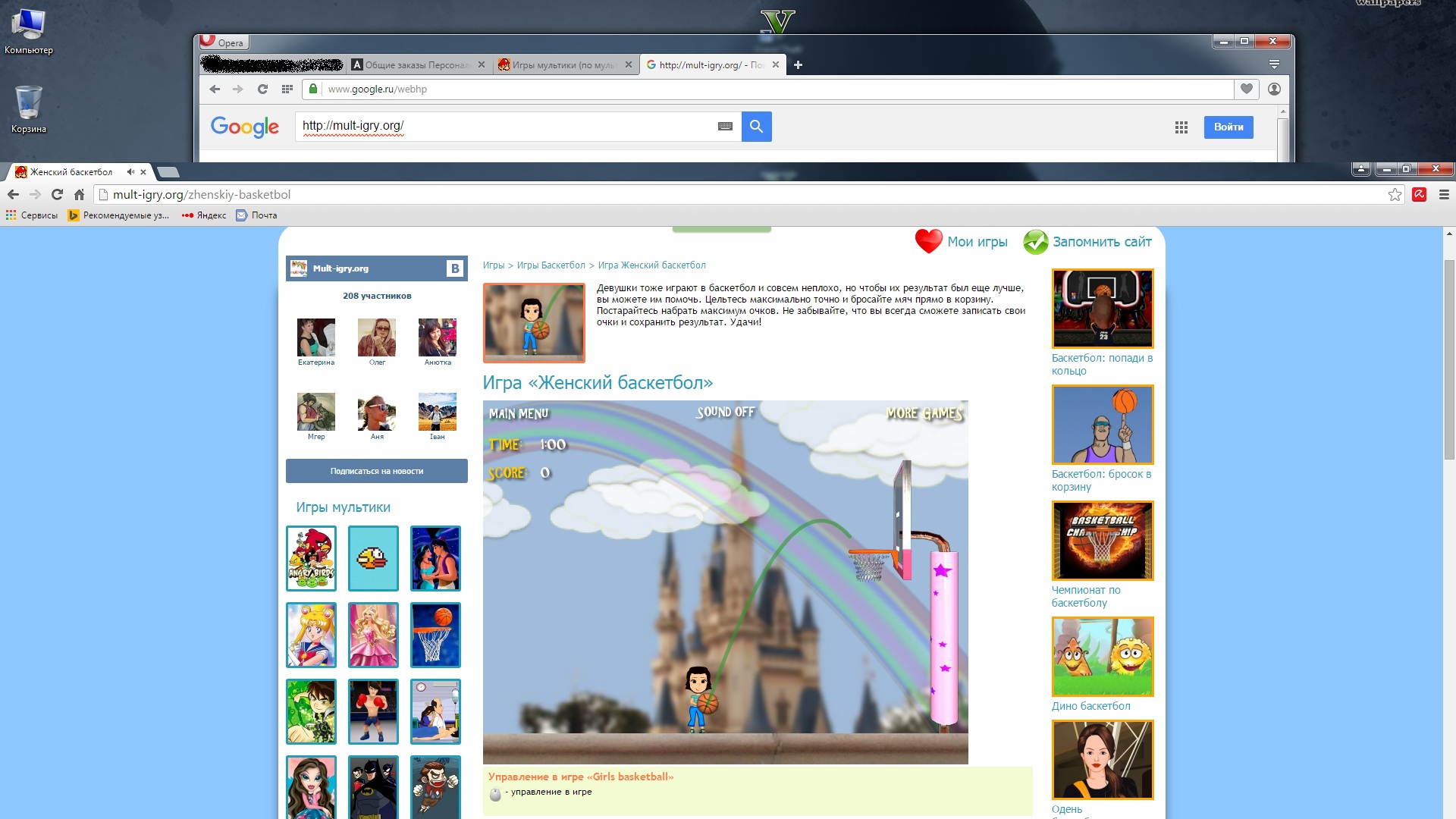Open Почта bookmark

pyautogui.click(x=256, y=215)
